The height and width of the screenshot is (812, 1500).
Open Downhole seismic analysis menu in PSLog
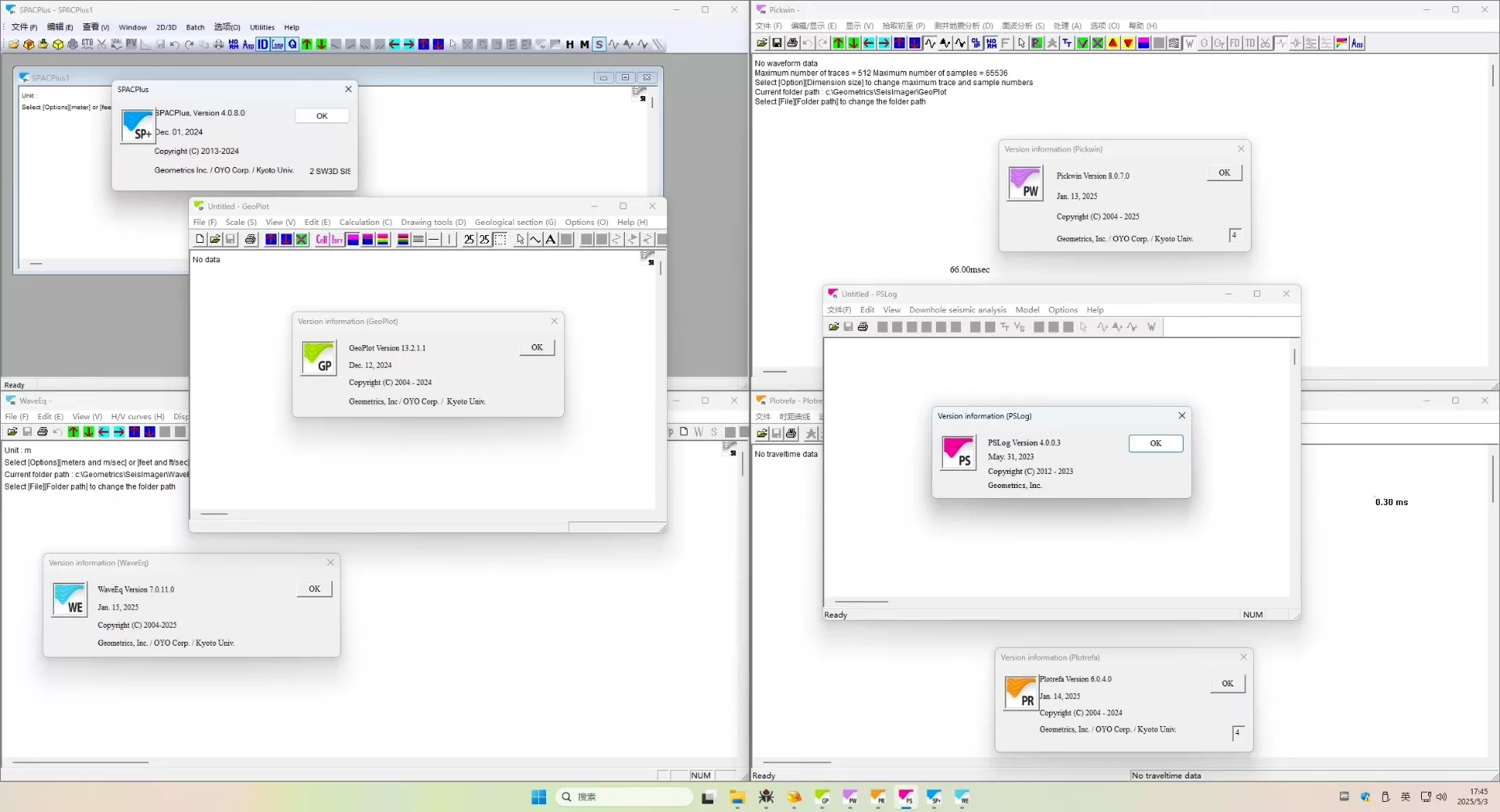tap(958, 310)
